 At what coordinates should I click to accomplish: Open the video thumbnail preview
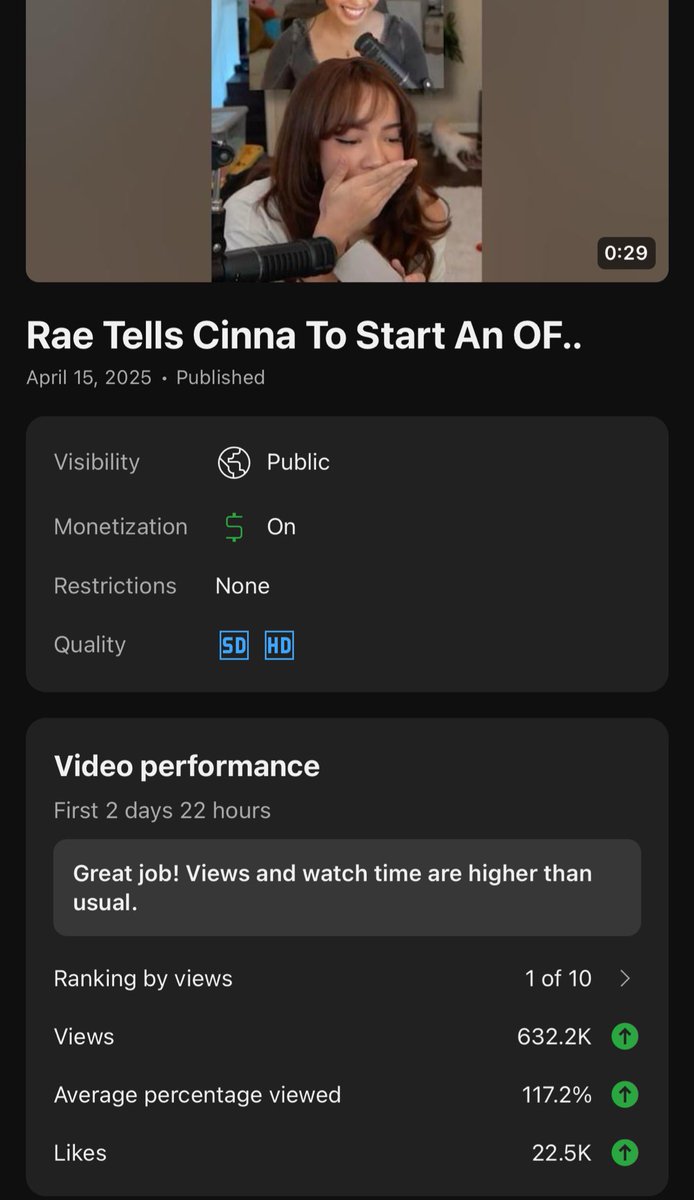[347, 141]
